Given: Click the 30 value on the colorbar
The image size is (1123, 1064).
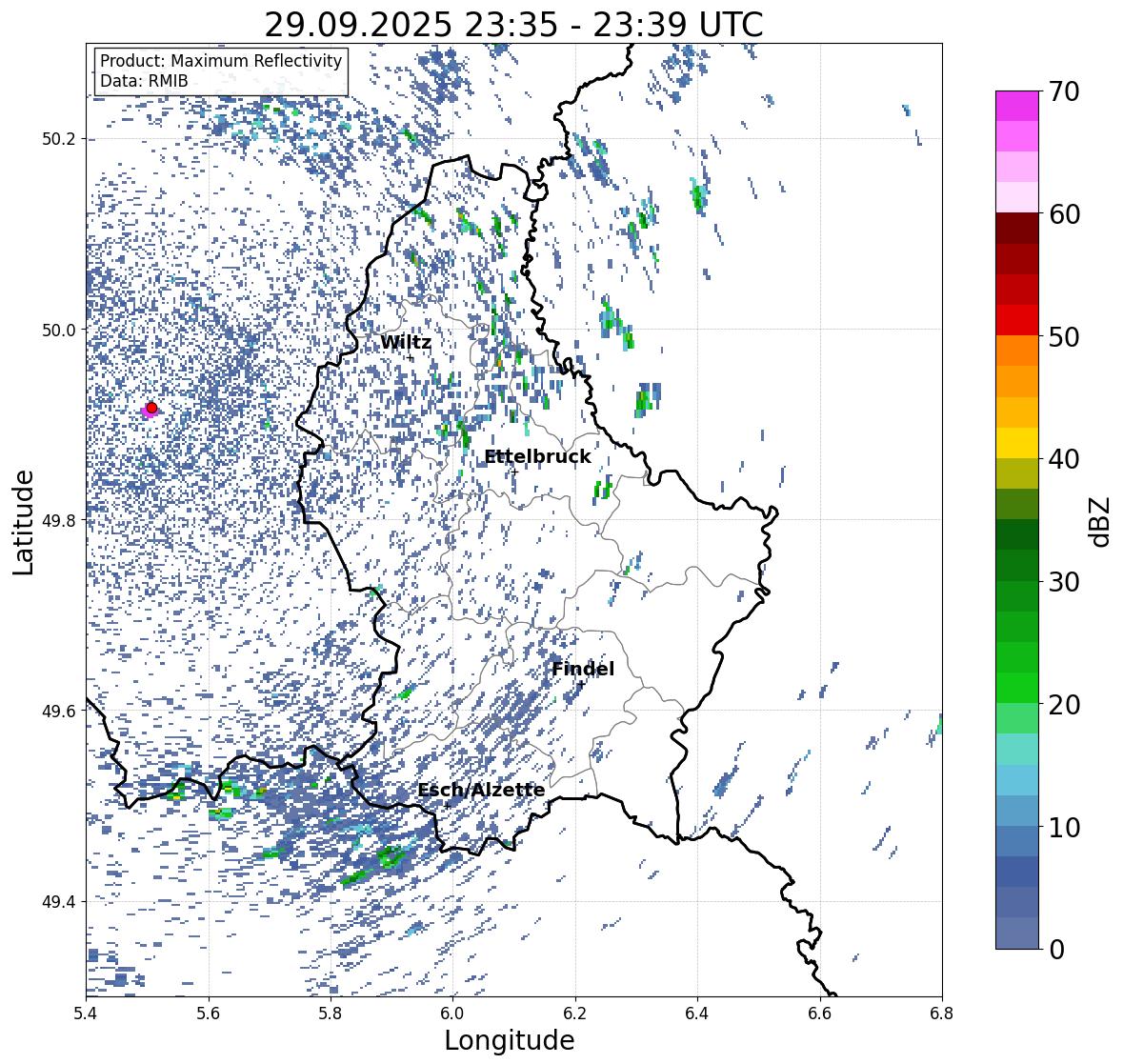Looking at the screenshot, I should click(x=1064, y=582).
